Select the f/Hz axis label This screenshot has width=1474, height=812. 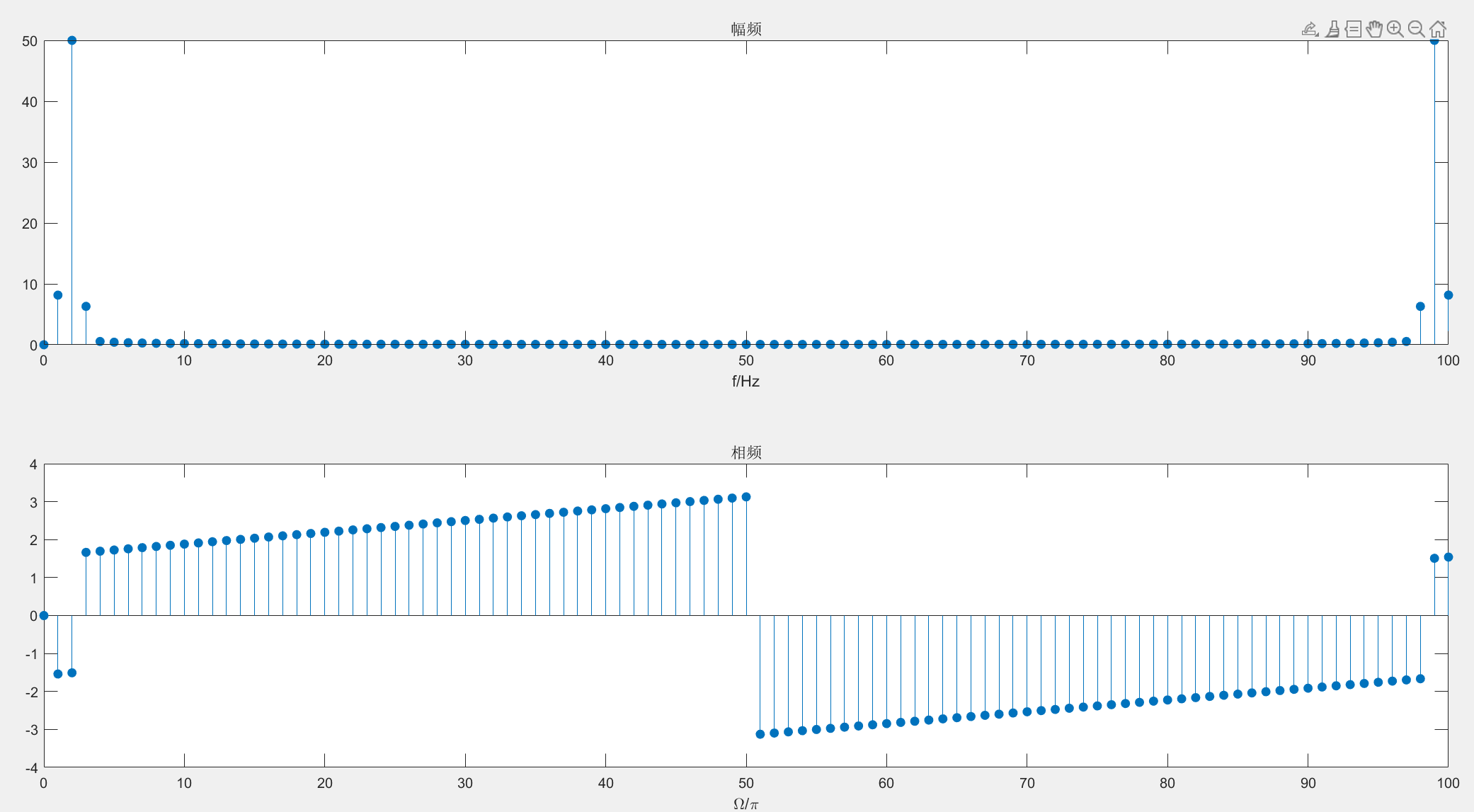(745, 382)
